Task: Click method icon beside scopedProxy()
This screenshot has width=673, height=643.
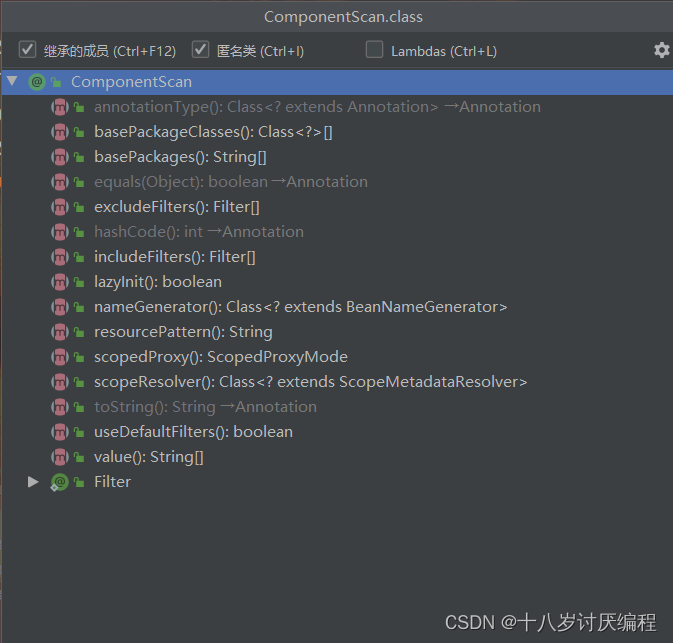Action: point(60,357)
